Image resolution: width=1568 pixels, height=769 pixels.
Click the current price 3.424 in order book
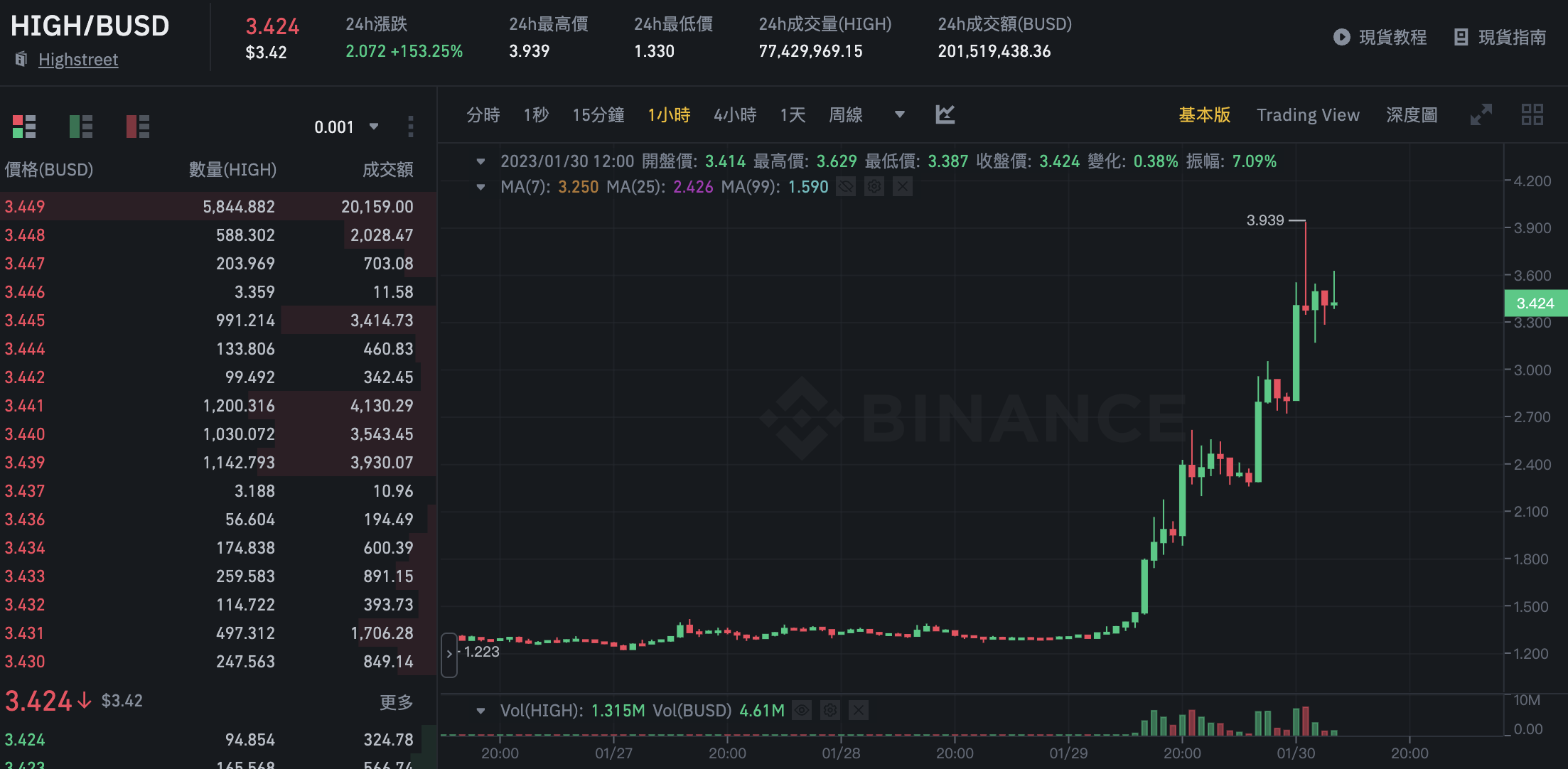[x=38, y=701]
